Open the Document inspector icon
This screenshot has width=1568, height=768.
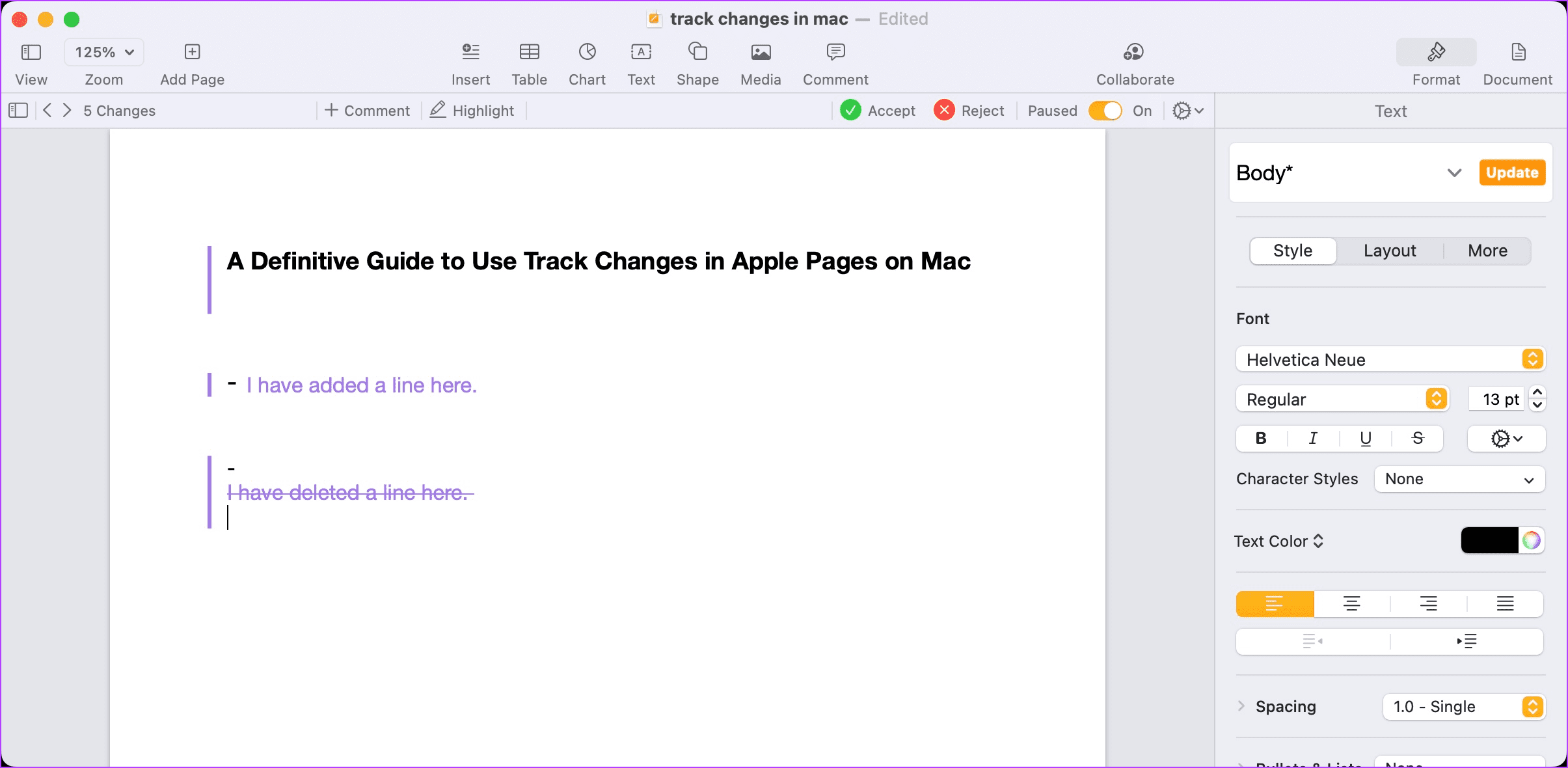click(1518, 52)
